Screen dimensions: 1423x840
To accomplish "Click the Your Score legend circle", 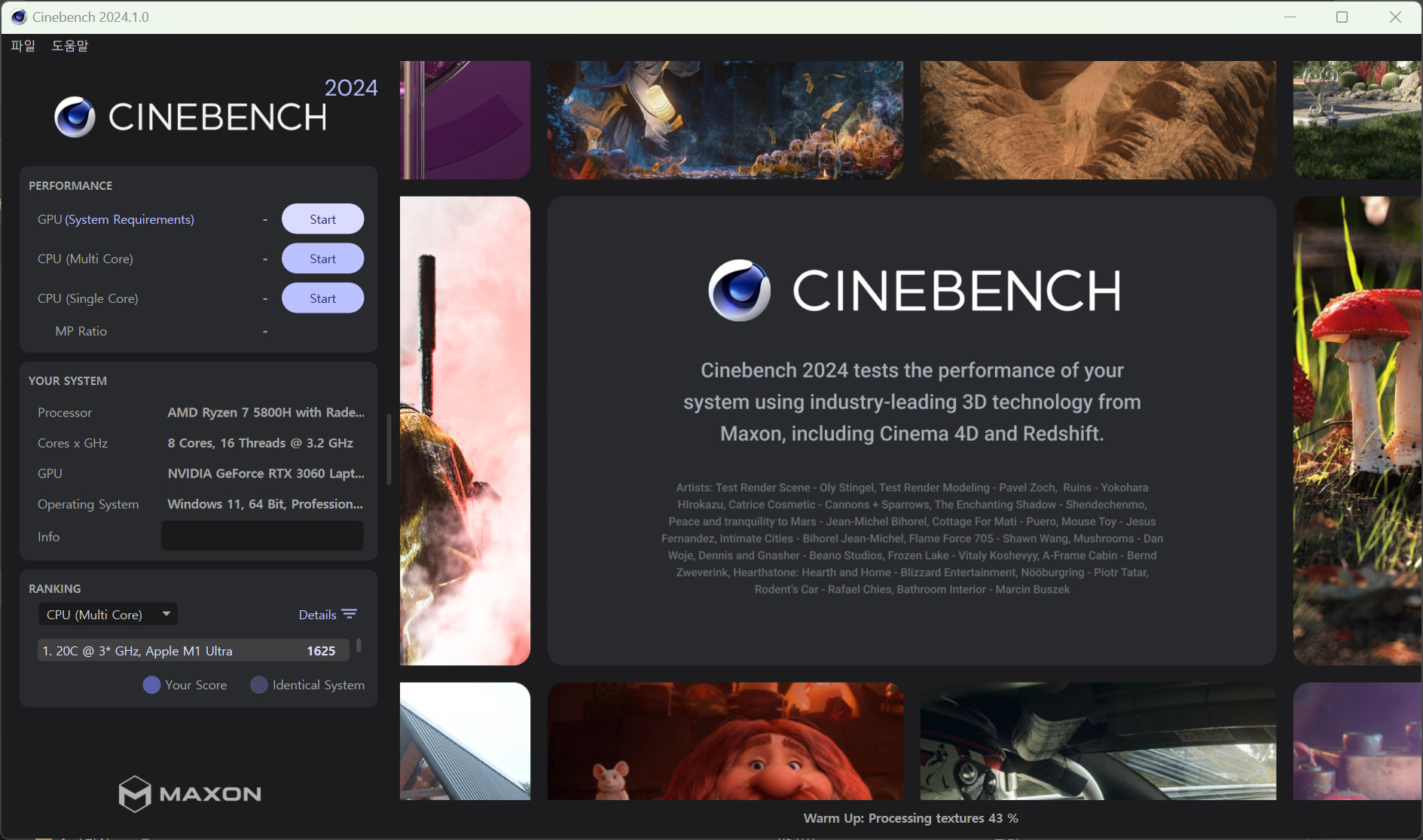I will pyautogui.click(x=151, y=685).
